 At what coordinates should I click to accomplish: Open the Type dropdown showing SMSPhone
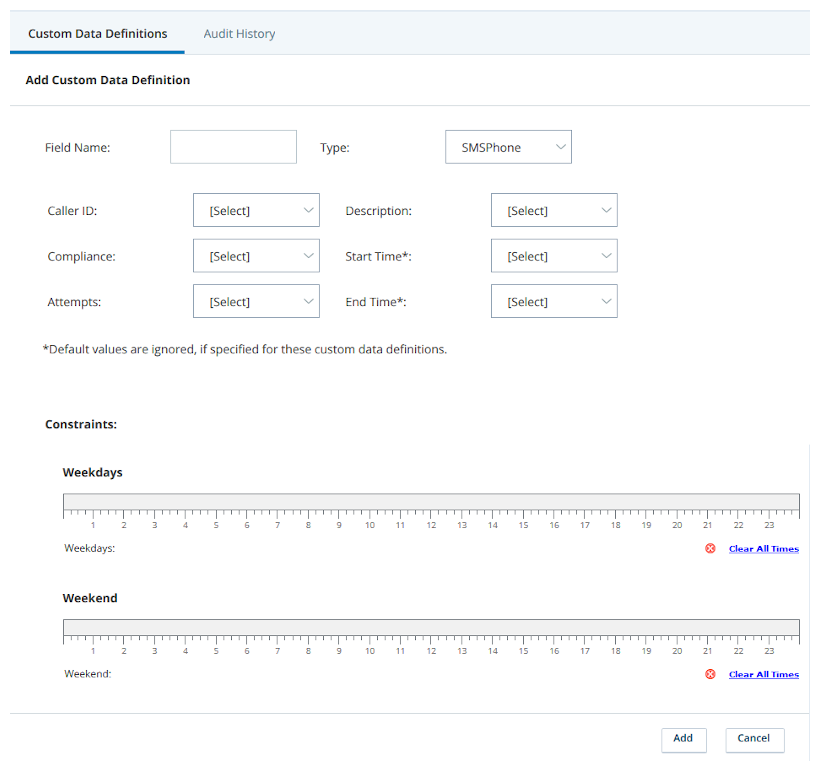tap(508, 147)
